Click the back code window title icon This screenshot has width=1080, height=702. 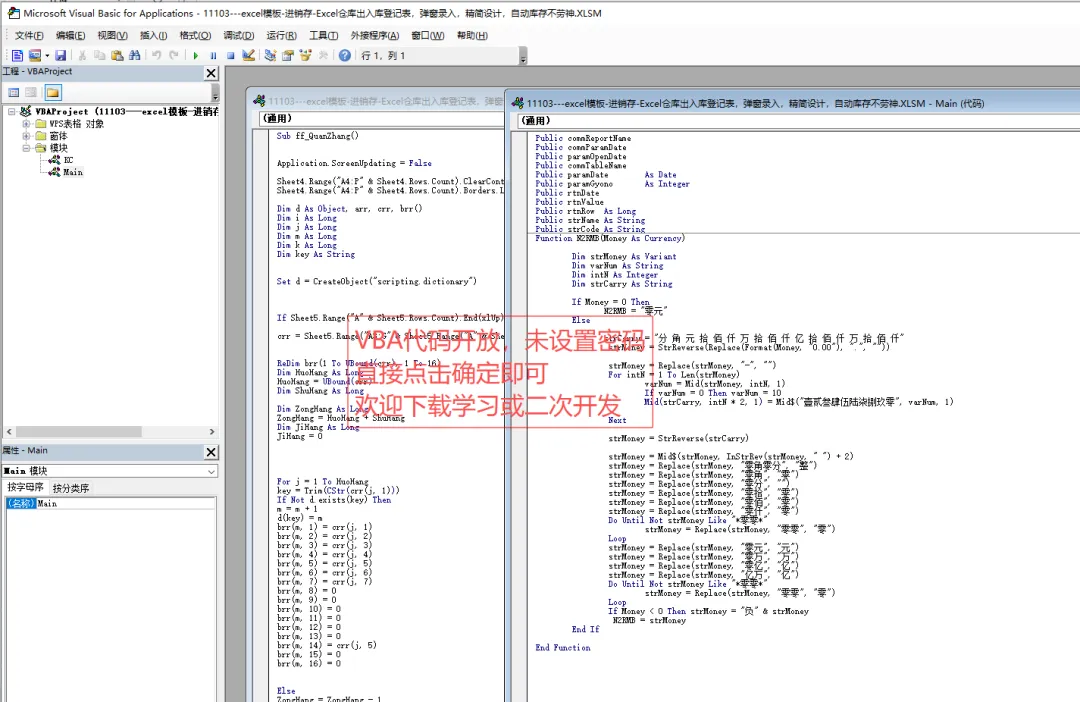[259, 101]
